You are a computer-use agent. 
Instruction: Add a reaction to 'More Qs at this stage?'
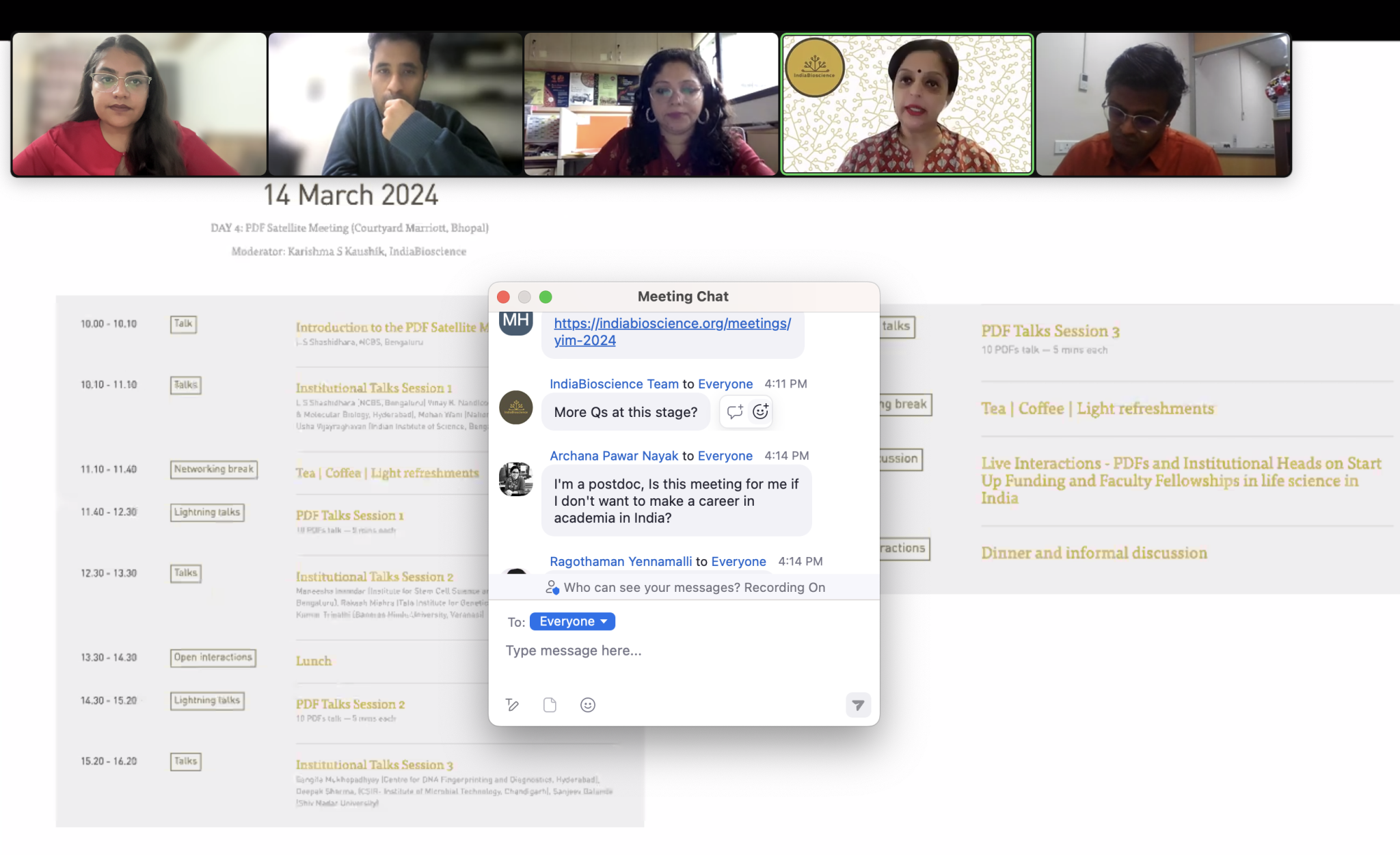tap(760, 411)
